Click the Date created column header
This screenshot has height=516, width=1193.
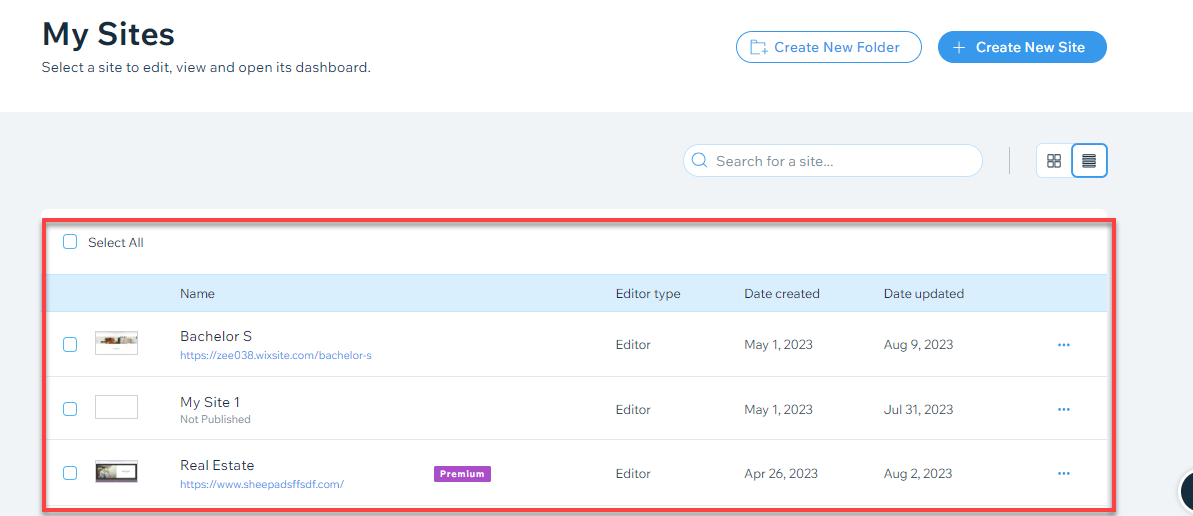point(781,293)
